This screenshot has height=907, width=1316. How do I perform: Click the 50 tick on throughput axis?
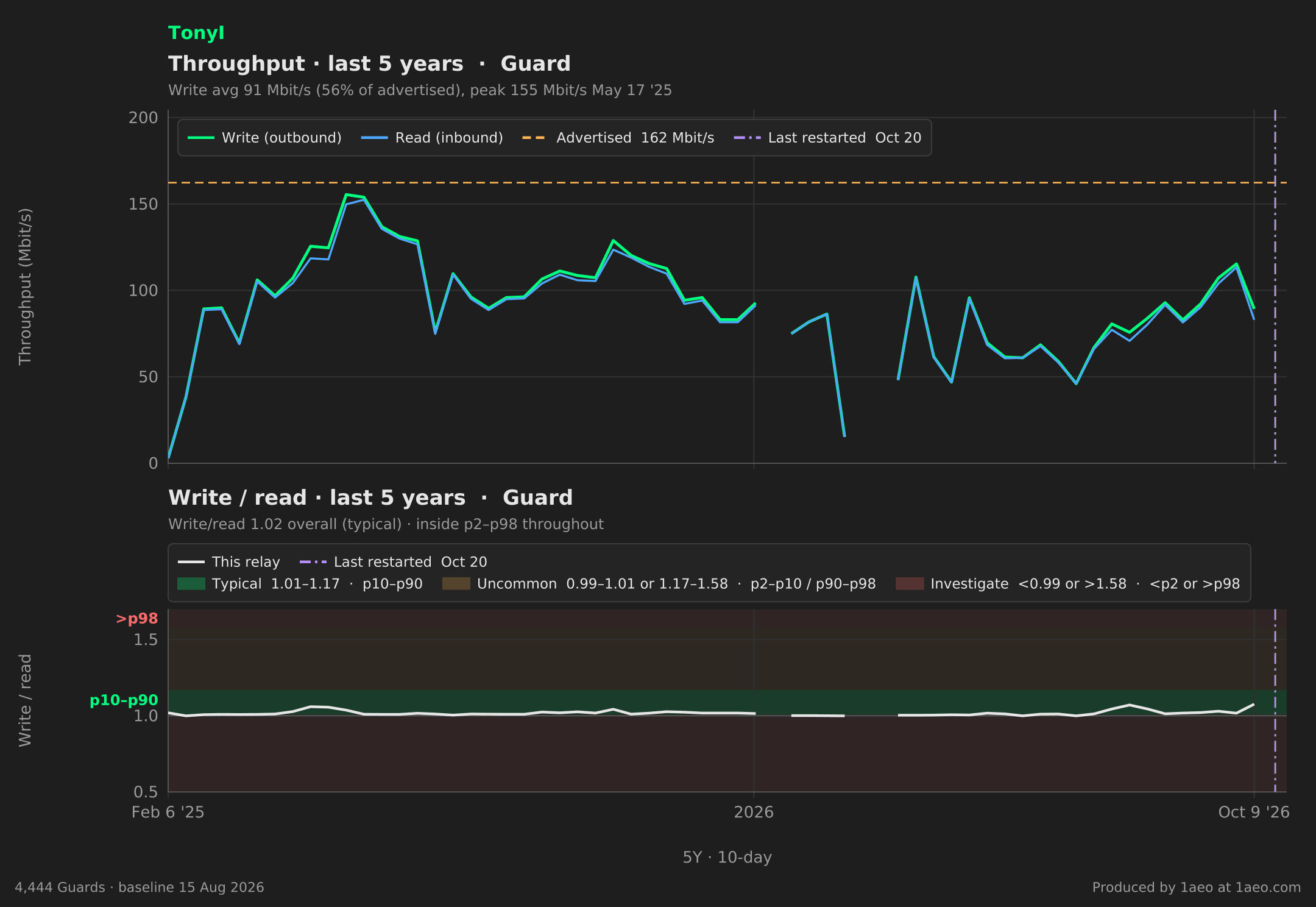(148, 377)
